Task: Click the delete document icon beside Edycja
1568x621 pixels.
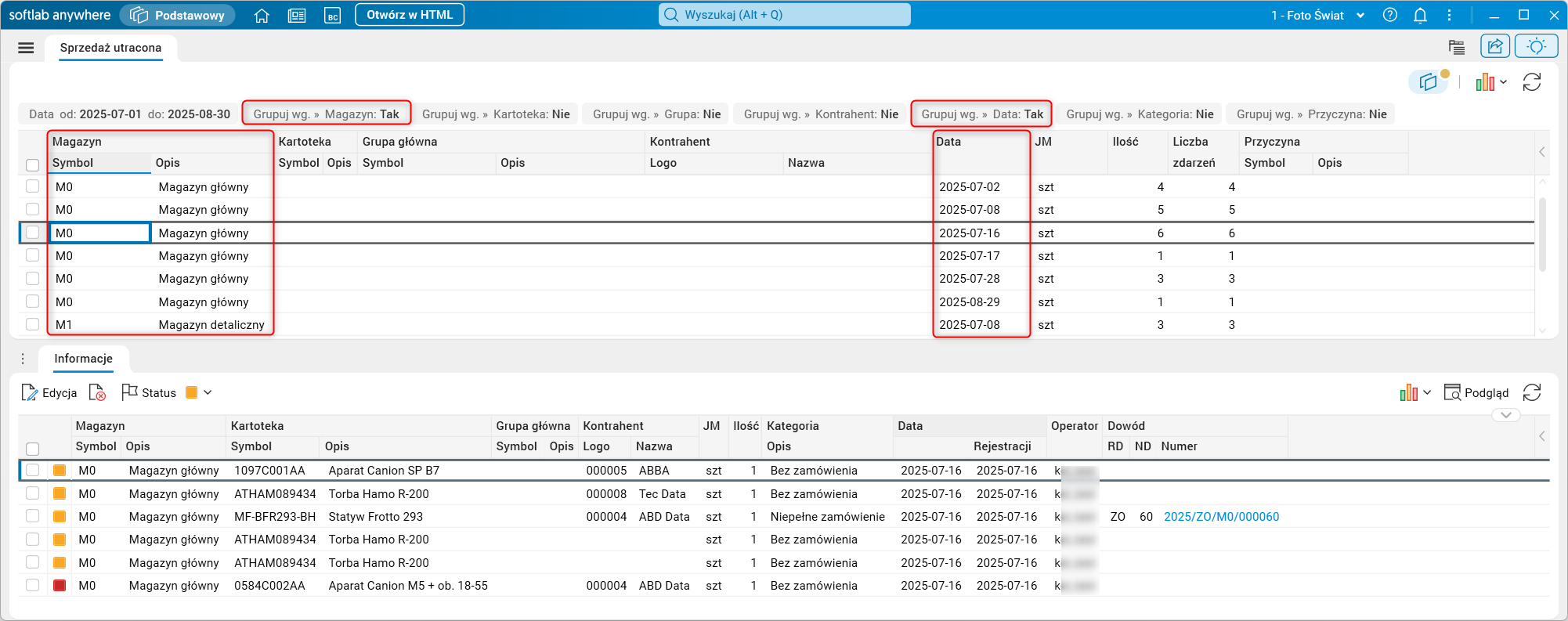Action: click(x=97, y=393)
